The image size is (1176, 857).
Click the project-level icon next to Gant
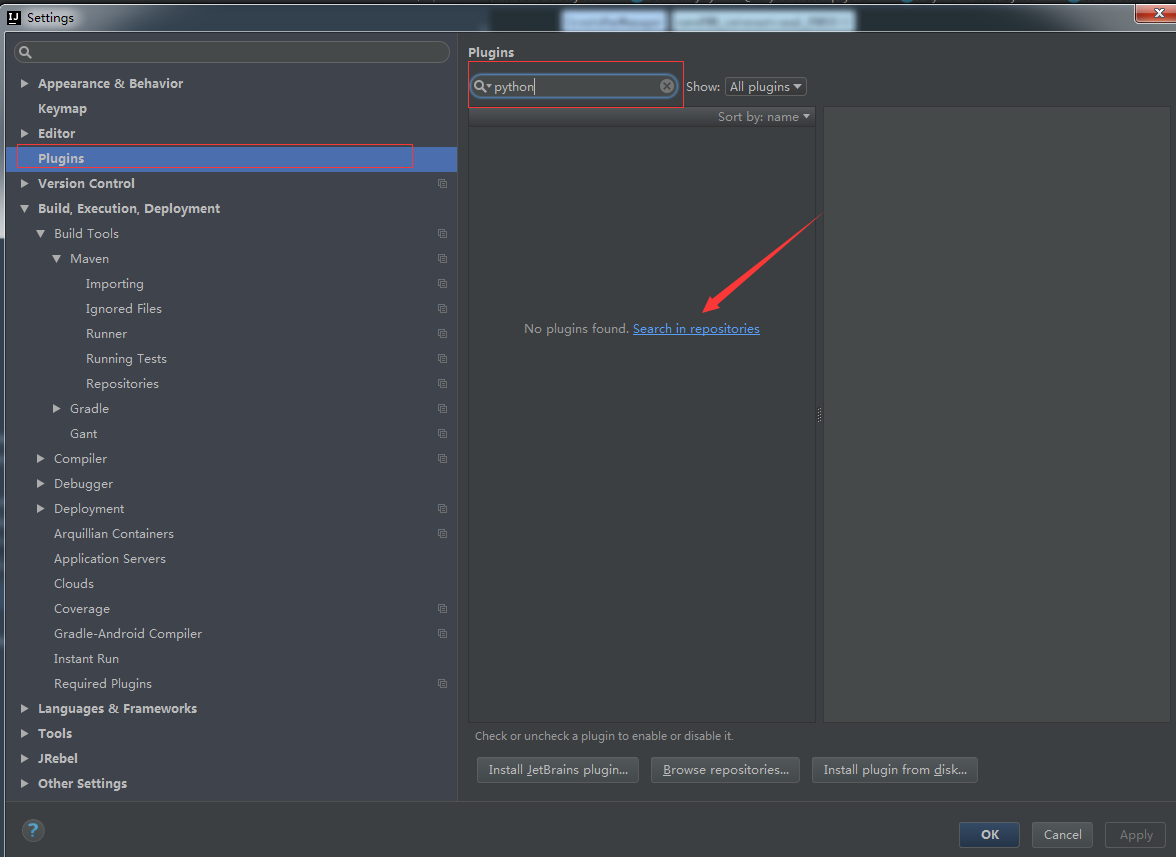pyautogui.click(x=442, y=434)
